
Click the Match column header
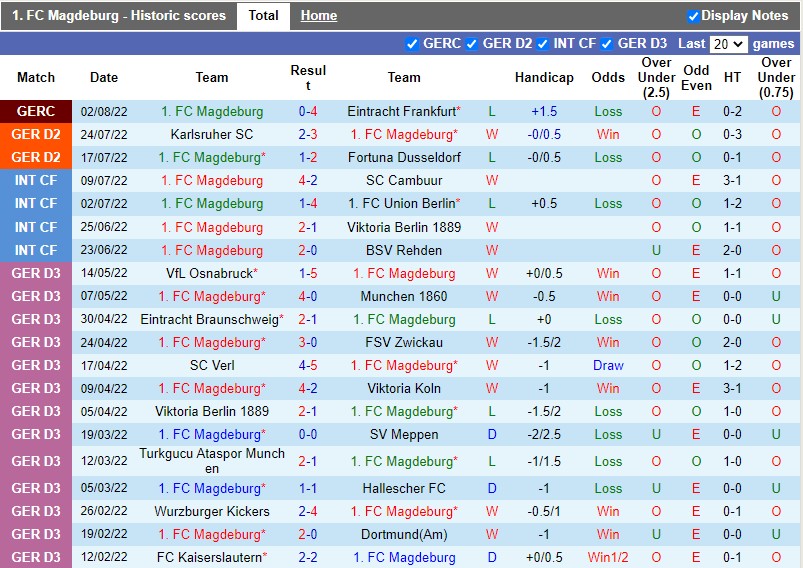click(x=36, y=77)
